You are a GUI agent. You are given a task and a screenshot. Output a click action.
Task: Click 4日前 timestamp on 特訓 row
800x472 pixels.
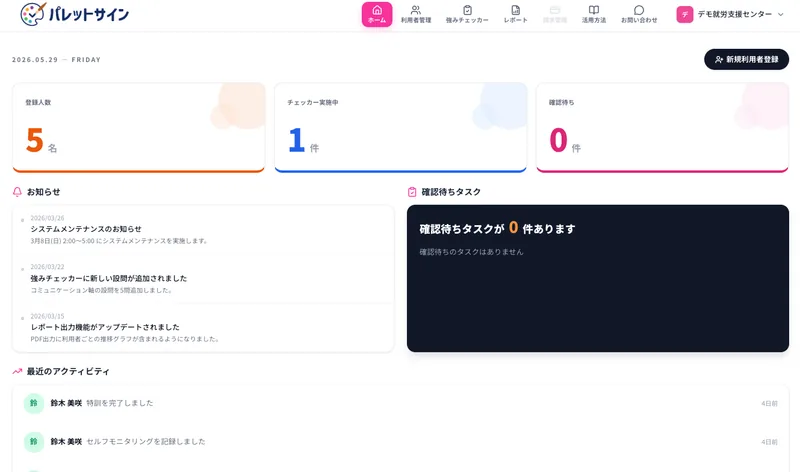point(769,403)
